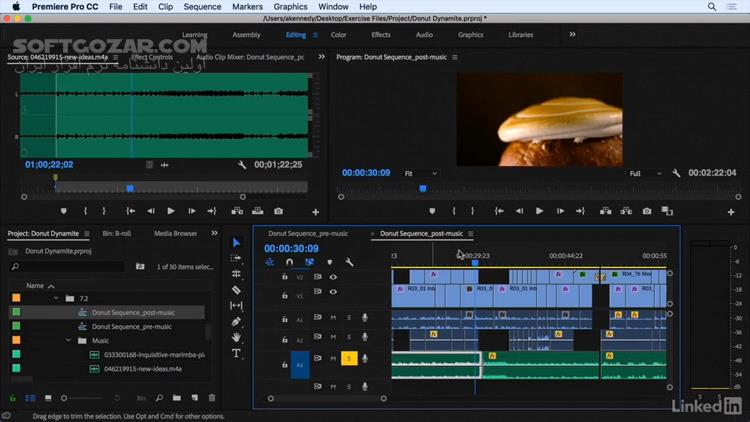The height and width of the screenshot is (422, 750).
Task: Switch Project panel to list view
Action: pos(30,398)
